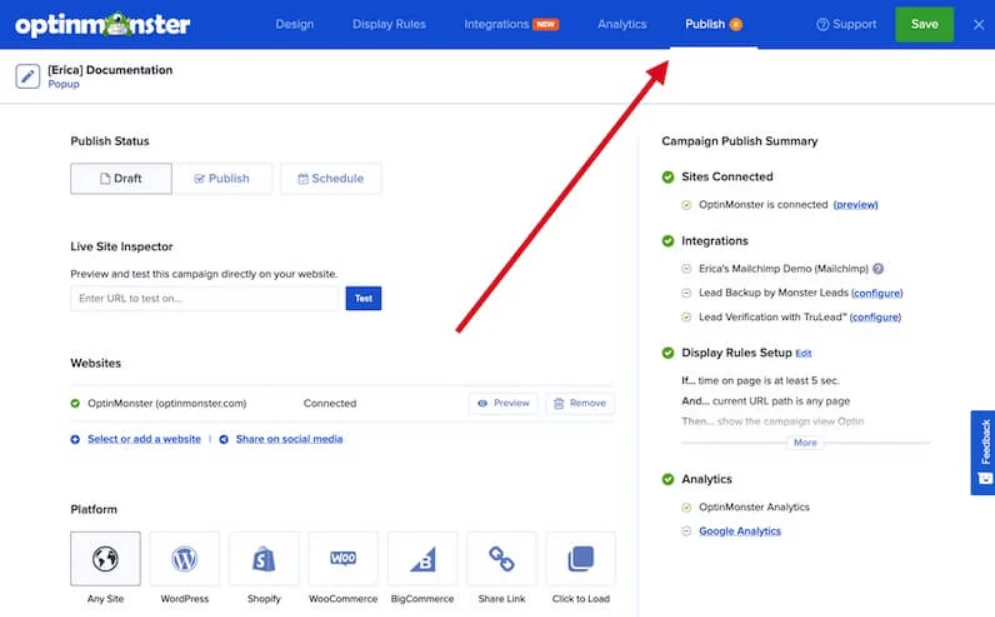This screenshot has height=617, width=995.
Task: Edit the Display Rules Setup
Action: [803, 354]
